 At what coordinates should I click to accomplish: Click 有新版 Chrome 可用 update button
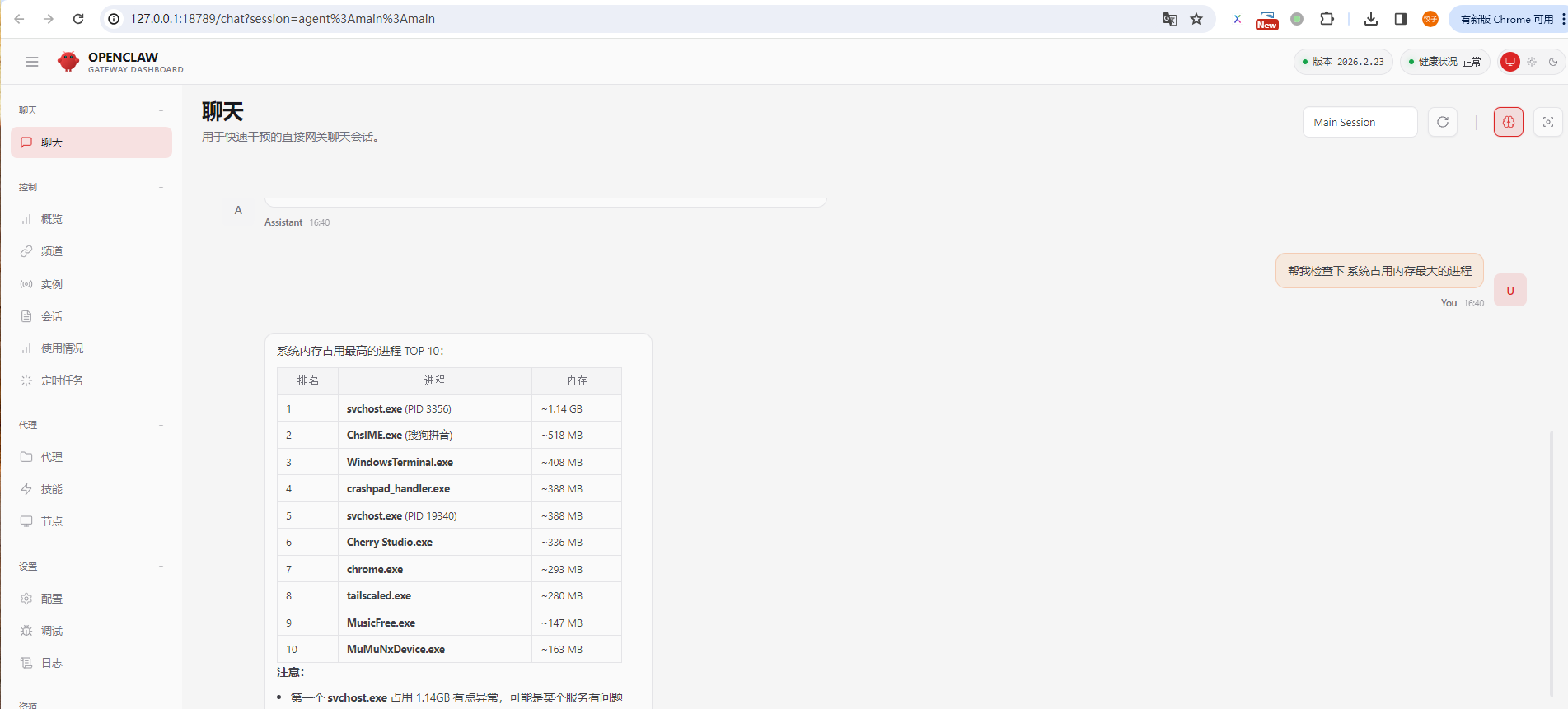(x=1507, y=19)
